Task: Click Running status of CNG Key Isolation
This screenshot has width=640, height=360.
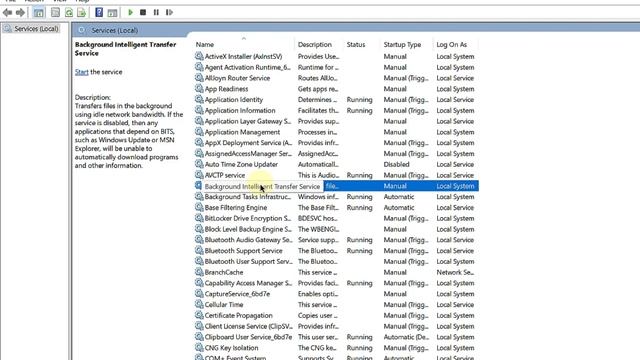Action: (359, 348)
